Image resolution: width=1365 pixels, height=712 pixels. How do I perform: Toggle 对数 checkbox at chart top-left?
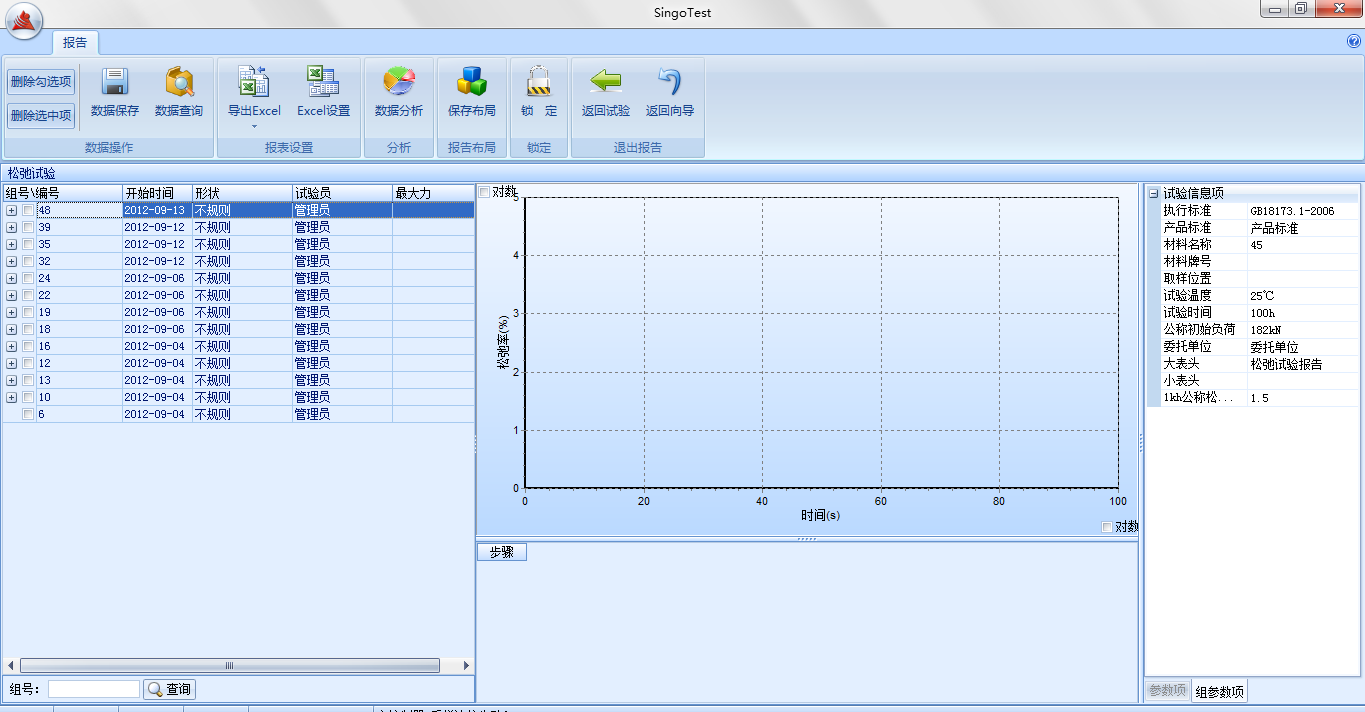pyautogui.click(x=485, y=192)
